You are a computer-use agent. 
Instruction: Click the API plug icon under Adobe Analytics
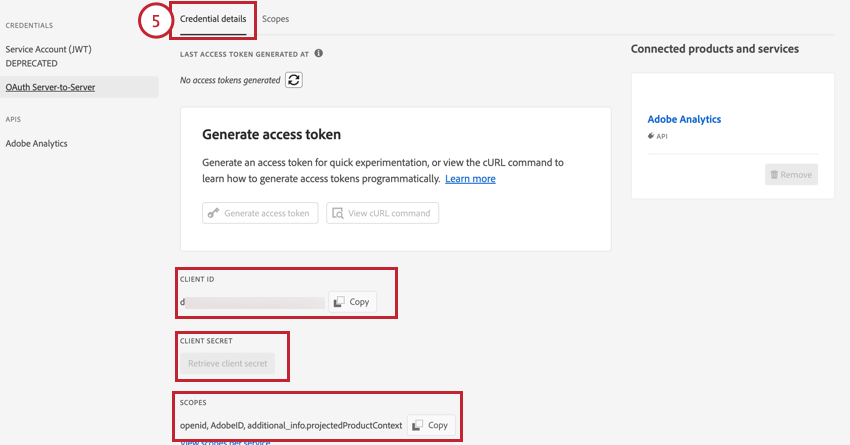tap(651, 135)
